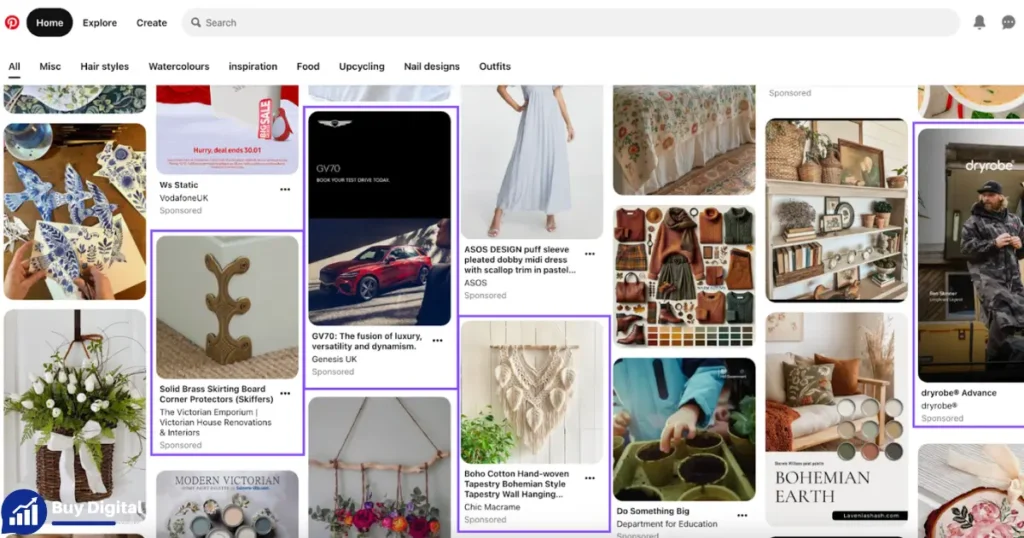Open the VodafoneUK advertiser link
Viewport: 1024px width, 538px height.
tap(184, 198)
